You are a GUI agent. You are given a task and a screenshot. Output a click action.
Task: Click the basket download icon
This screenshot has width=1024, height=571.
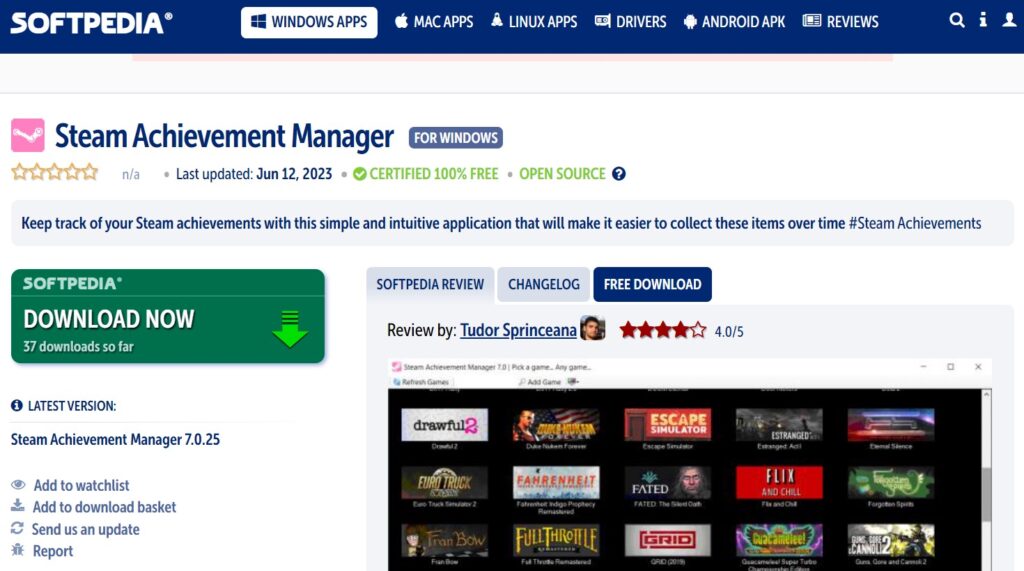point(18,506)
